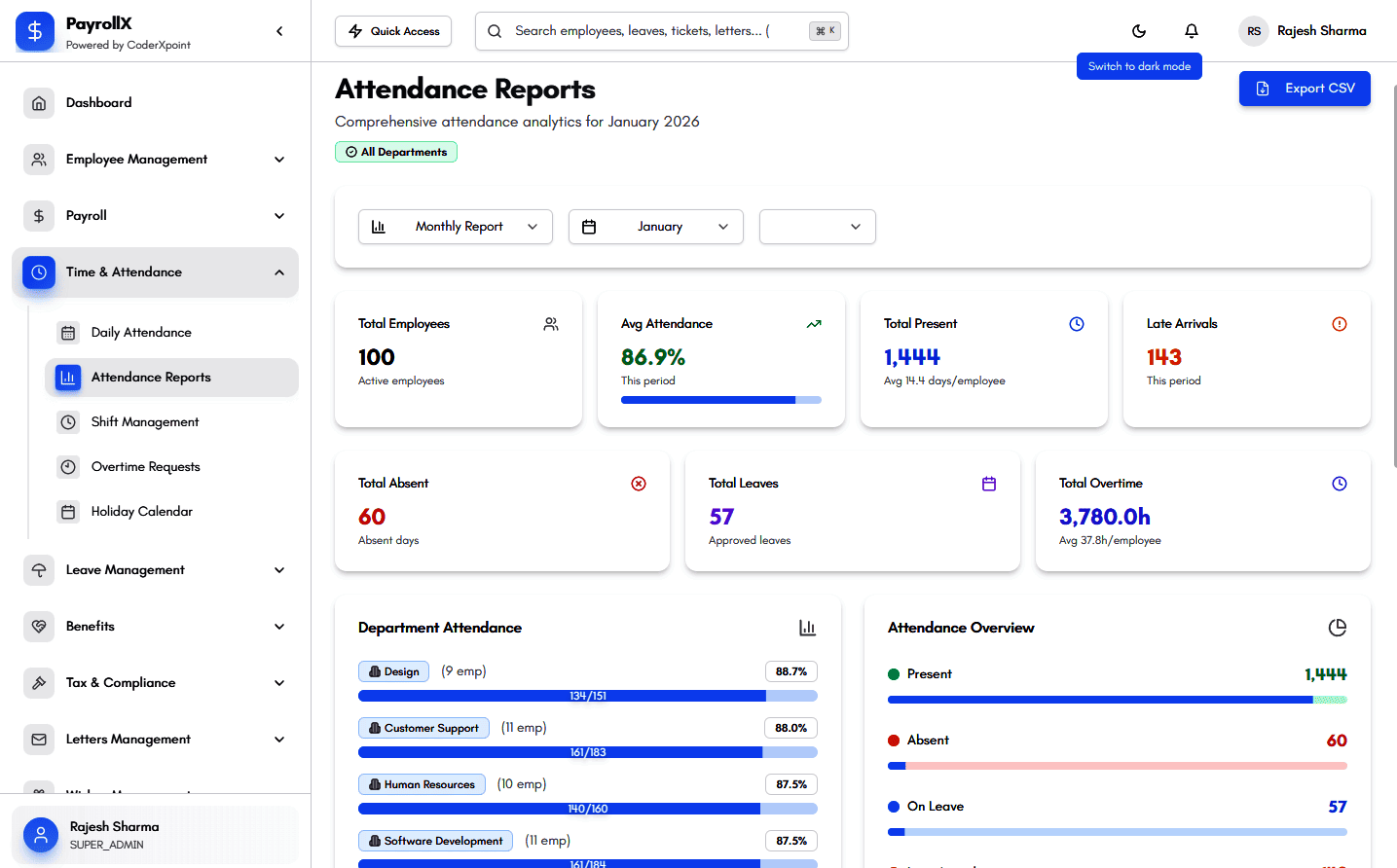Open the January month dropdown

click(x=656, y=227)
